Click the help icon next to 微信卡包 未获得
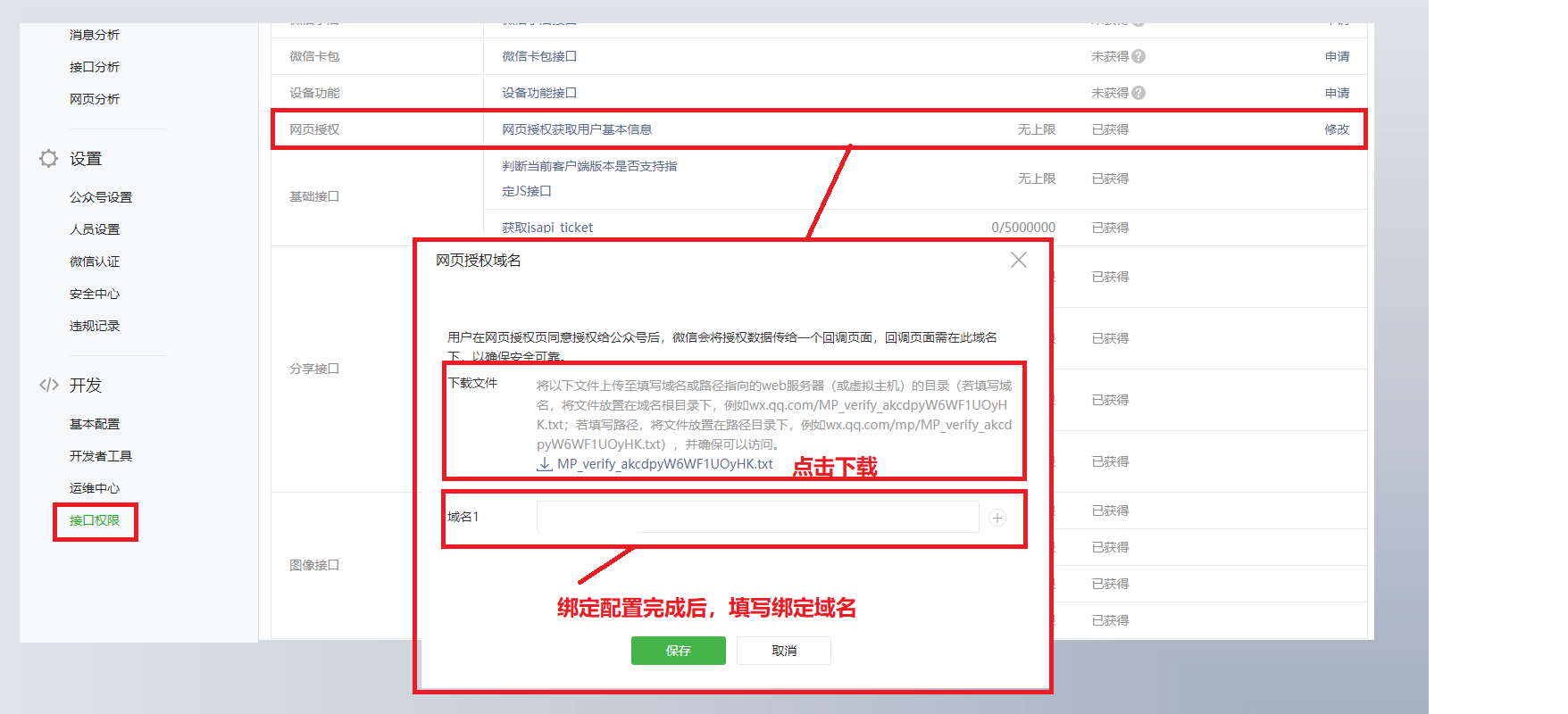This screenshot has width=1568, height=714. [x=1138, y=56]
